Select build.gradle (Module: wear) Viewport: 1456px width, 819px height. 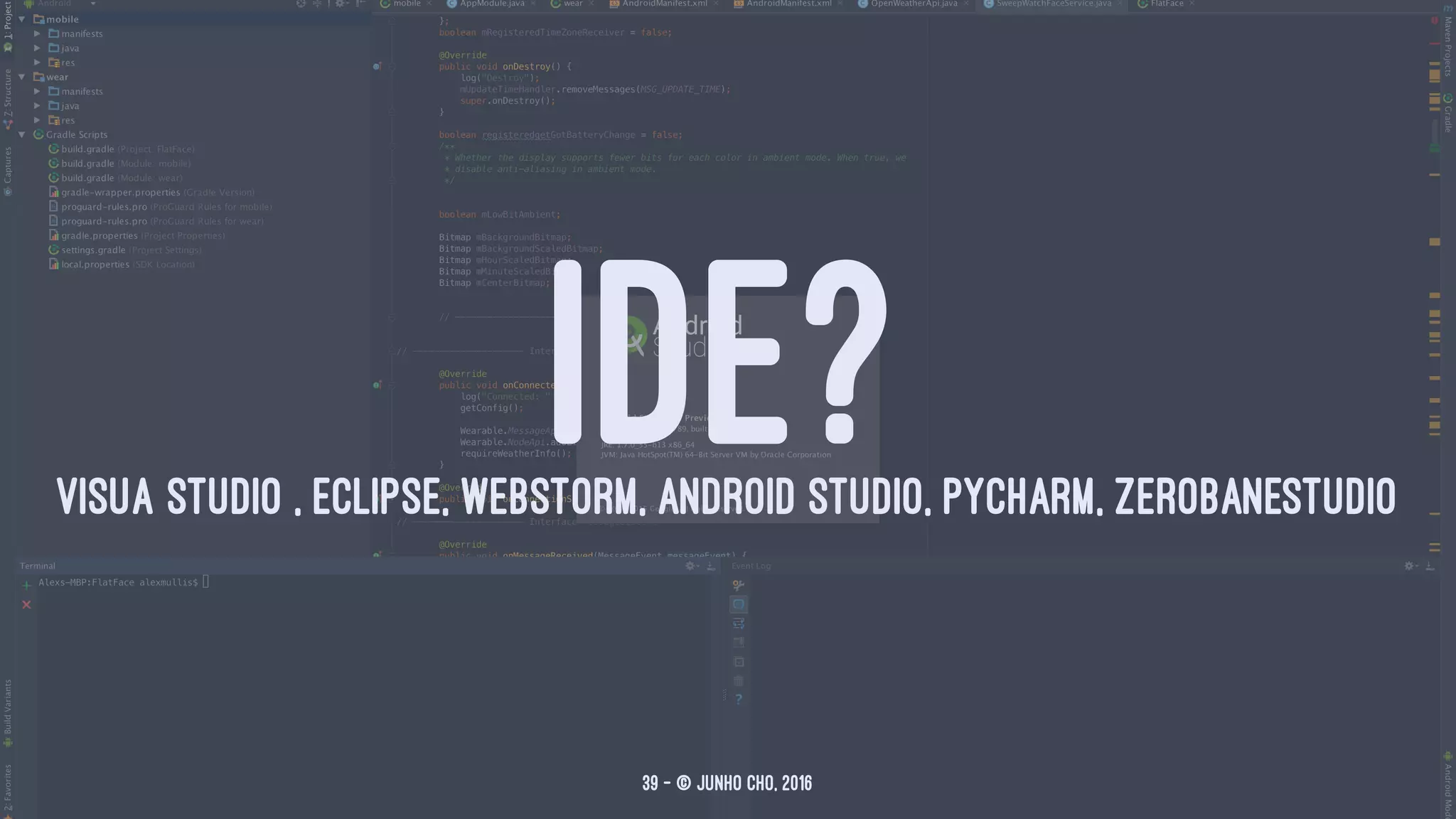coord(115,178)
